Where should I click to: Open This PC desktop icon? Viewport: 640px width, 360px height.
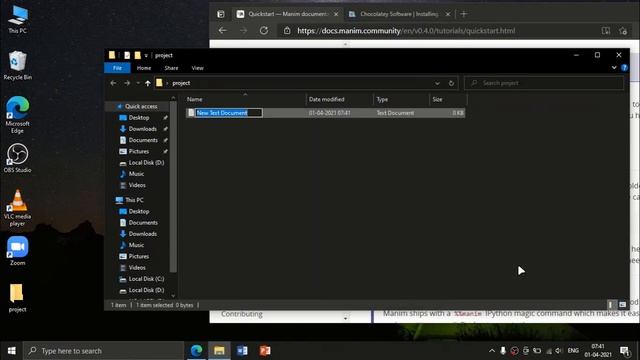coord(18,19)
